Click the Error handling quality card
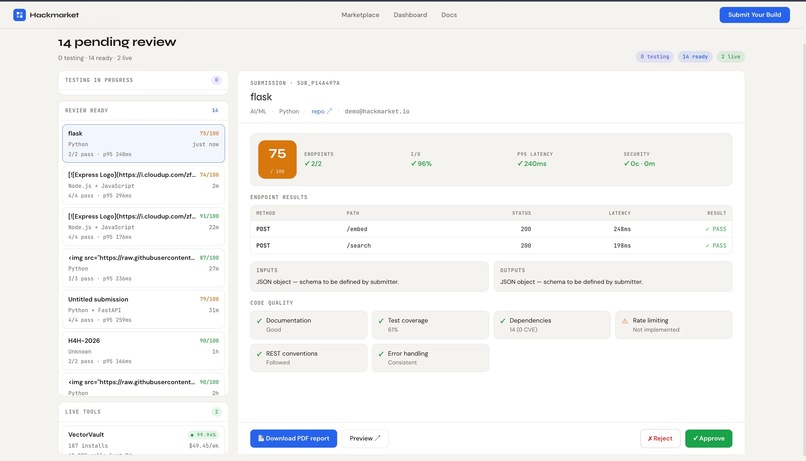Screen dimensions: 806x461 (430, 358)
